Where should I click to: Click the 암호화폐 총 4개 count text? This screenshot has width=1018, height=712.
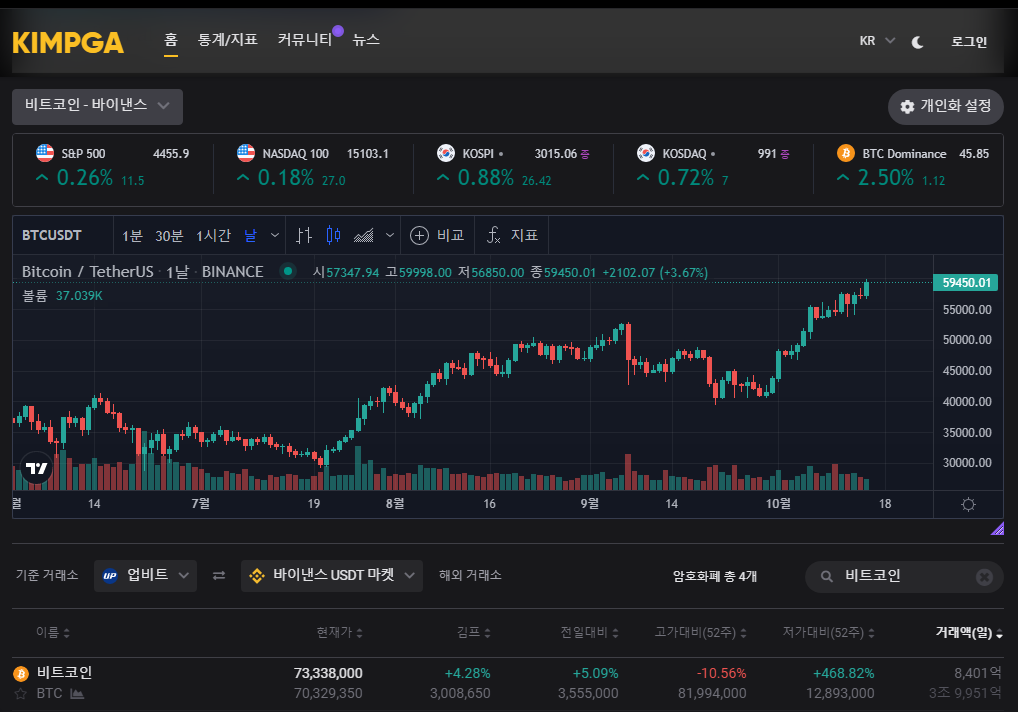[715, 576]
